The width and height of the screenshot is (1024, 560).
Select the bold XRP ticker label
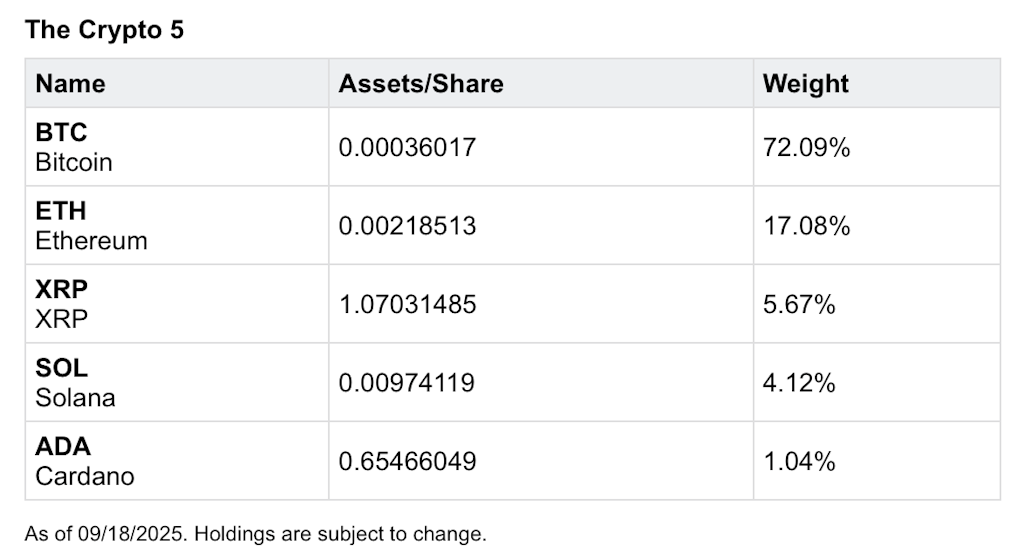point(61,289)
